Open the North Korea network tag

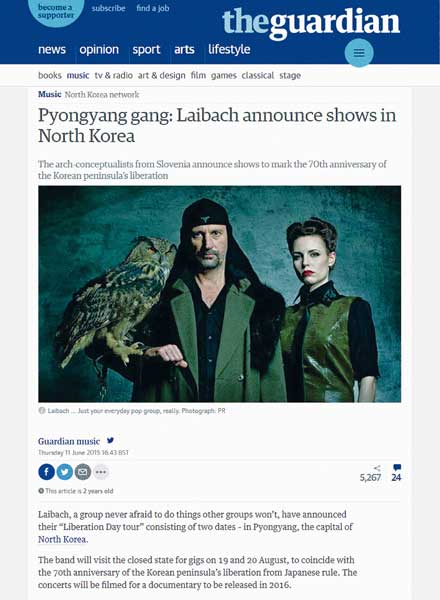(102, 95)
